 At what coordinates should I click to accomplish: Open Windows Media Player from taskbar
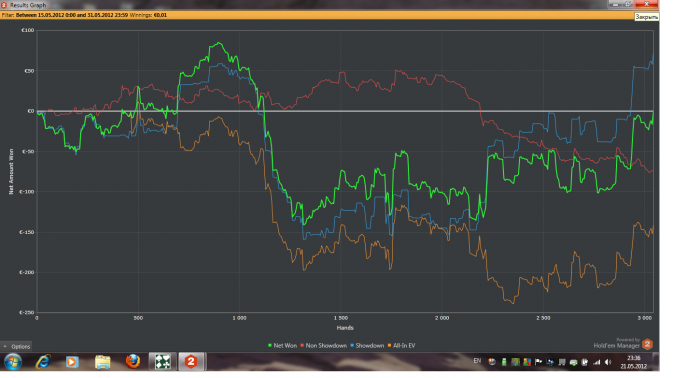(72, 361)
